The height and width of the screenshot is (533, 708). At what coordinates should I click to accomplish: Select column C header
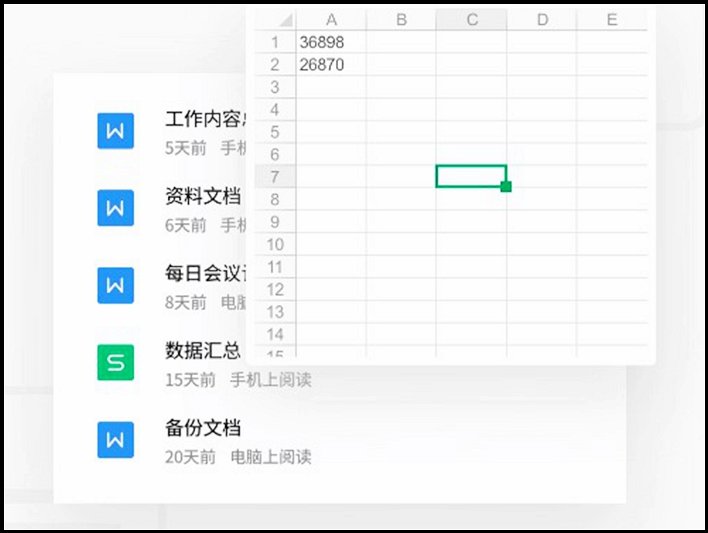click(471, 20)
